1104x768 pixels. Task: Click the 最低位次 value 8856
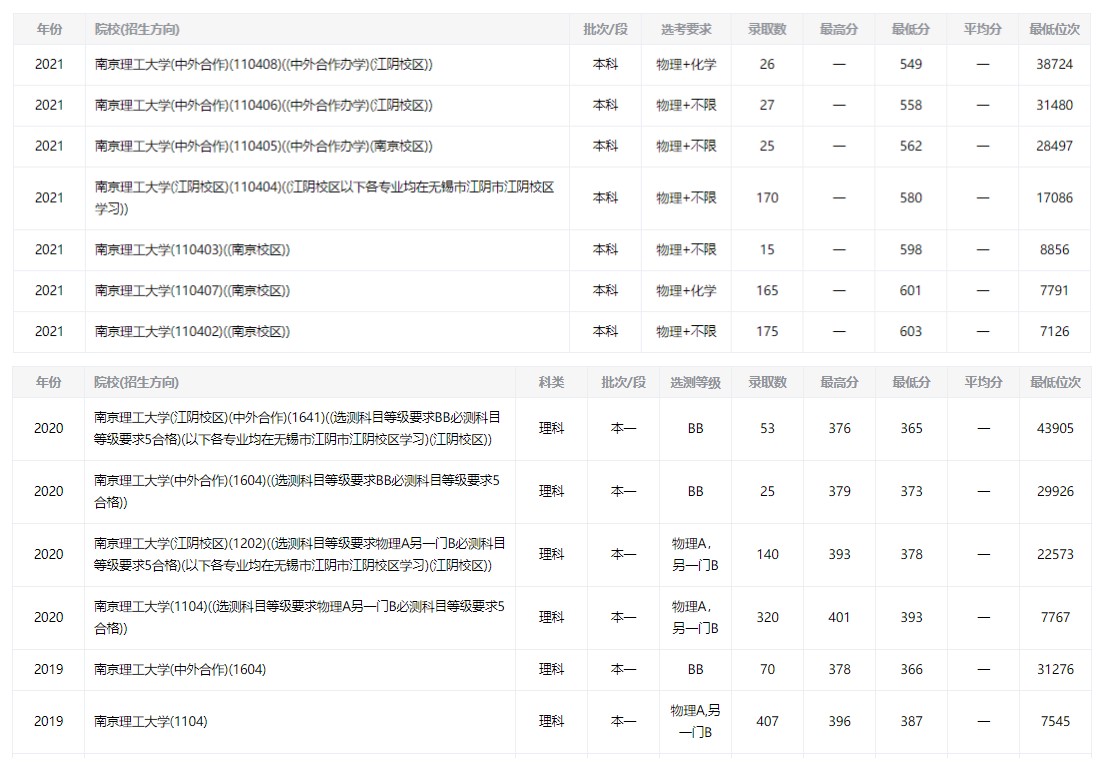pos(1054,250)
